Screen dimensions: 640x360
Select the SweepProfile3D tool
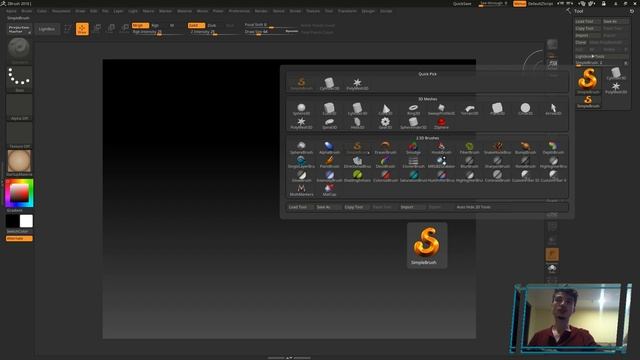pyautogui.click(x=441, y=109)
